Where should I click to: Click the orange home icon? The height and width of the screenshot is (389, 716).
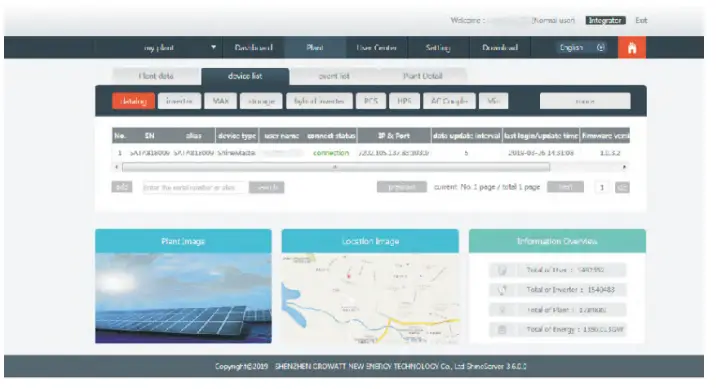pos(632,47)
